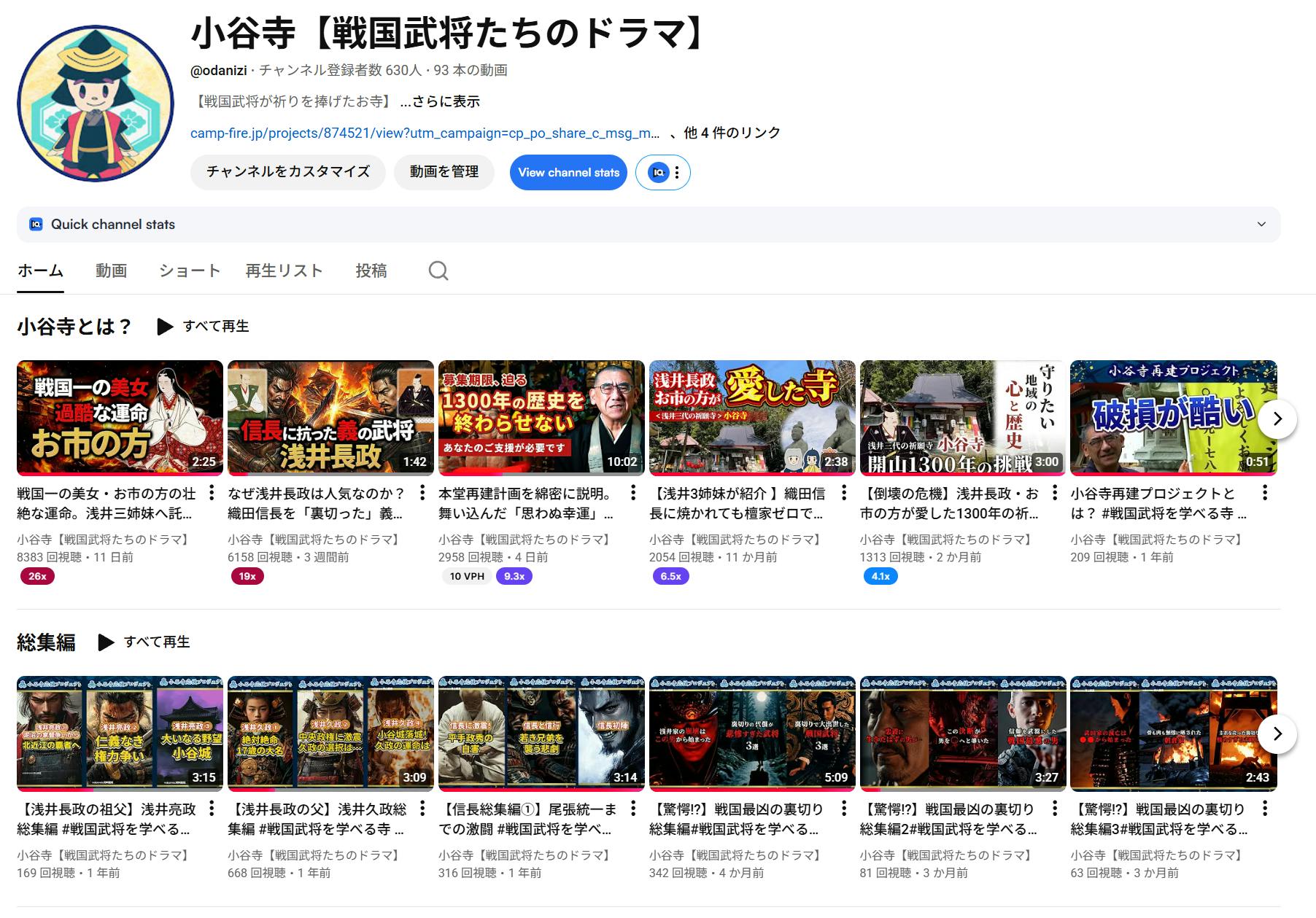Open options menu for 浅井長政は人気なのか video
This screenshot has height=918, width=1316.
pyautogui.click(x=422, y=493)
